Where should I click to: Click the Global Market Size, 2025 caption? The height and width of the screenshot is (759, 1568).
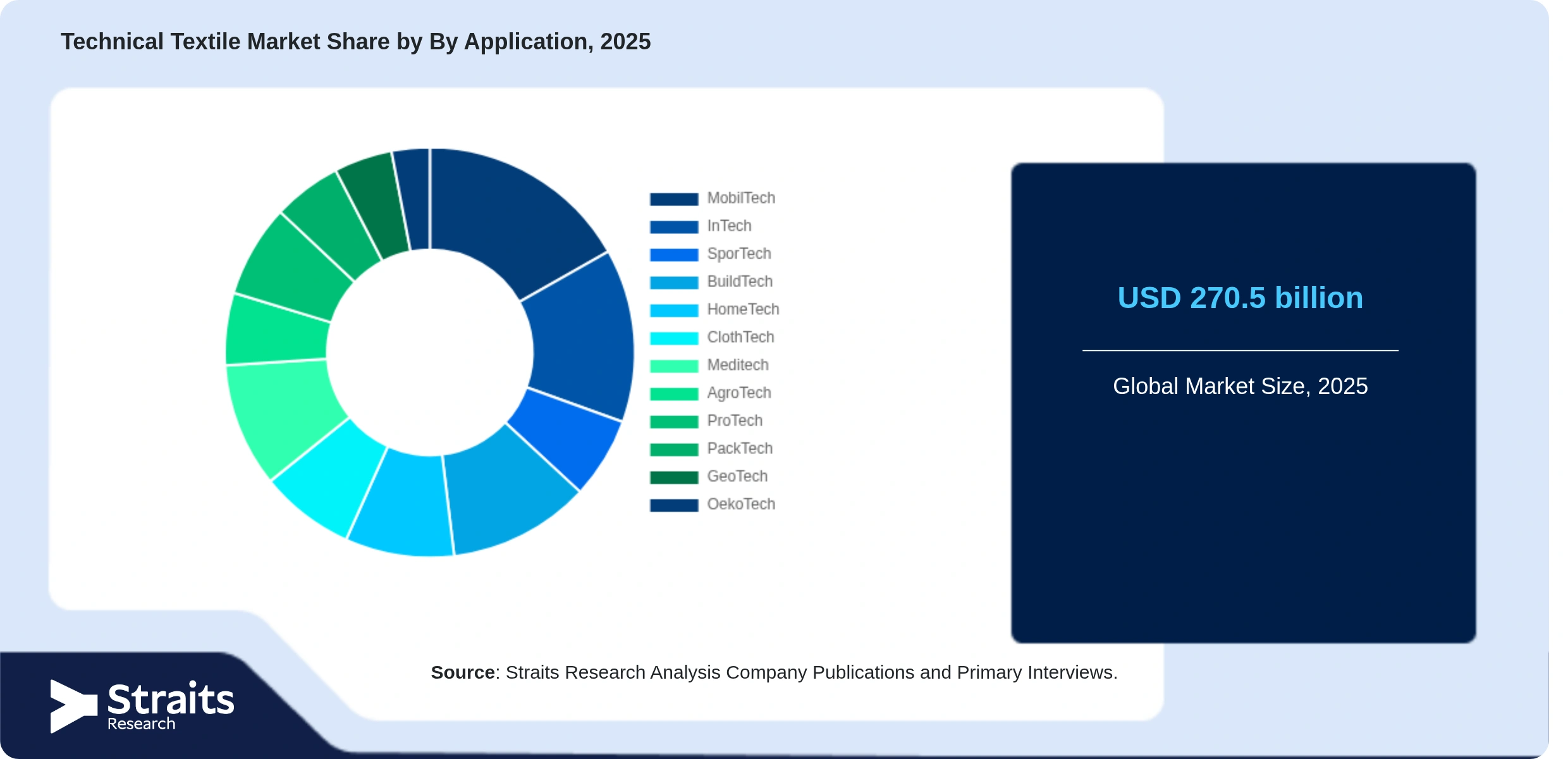[1240, 386]
